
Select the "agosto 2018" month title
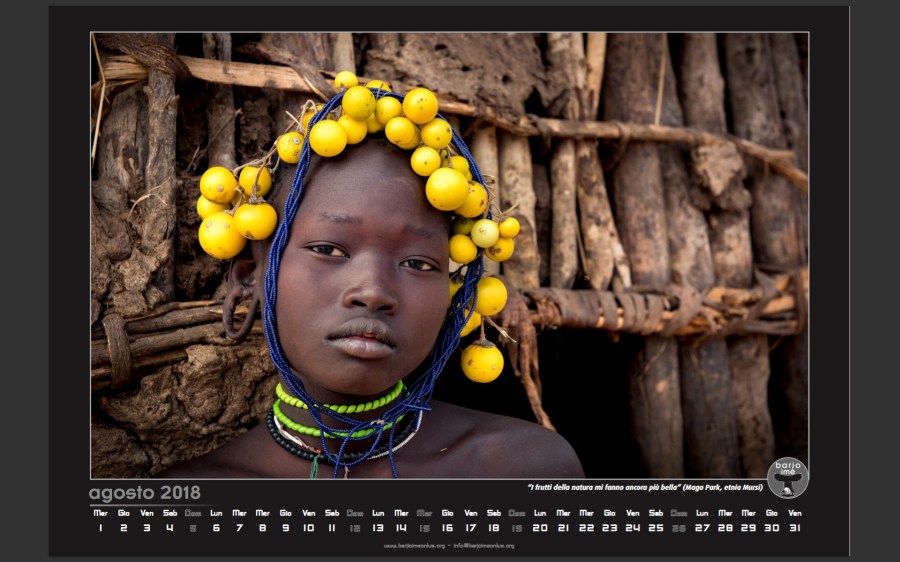coord(144,493)
